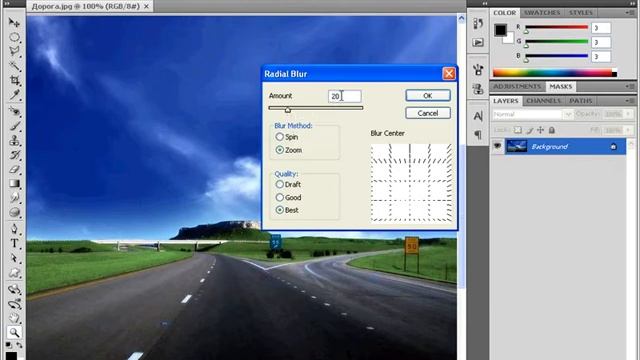Open the Color panel options menu
The image size is (640, 360).
(x=630, y=13)
